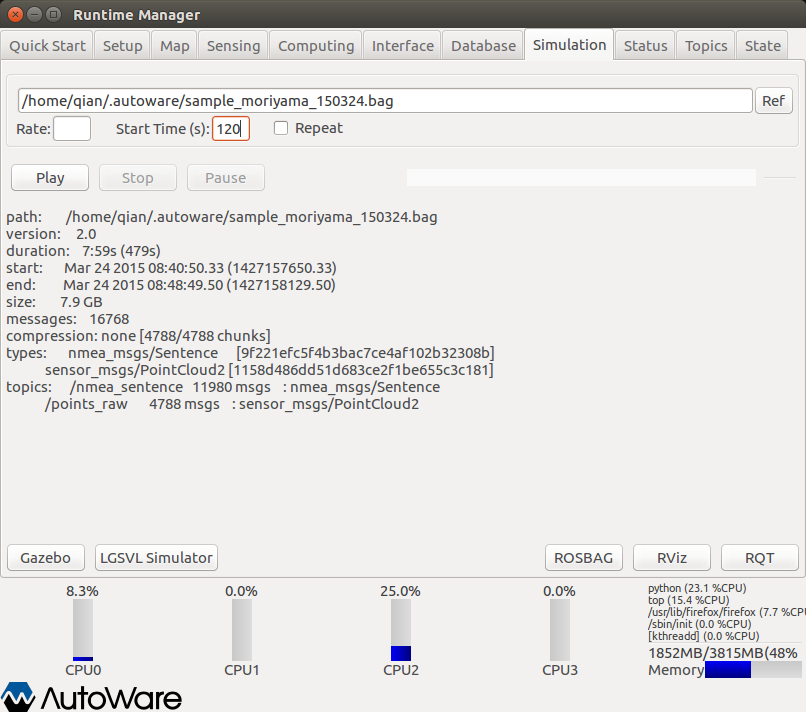Launch the LGSVL Simulator

pyautogui.click(x=156, y=558)
